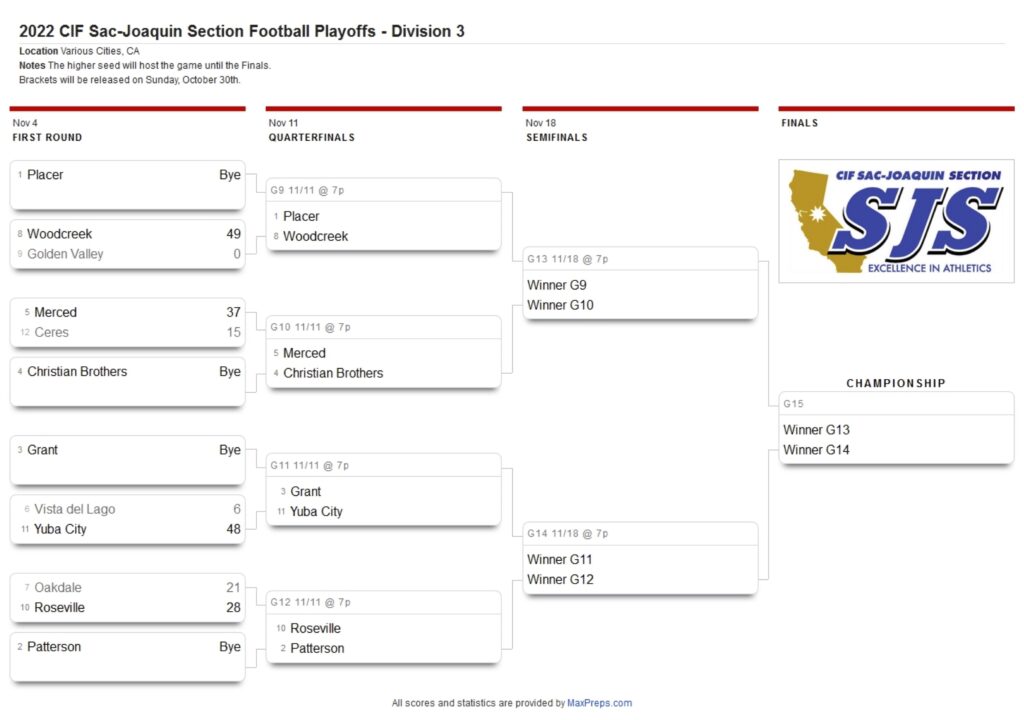Viewport: 1024px width, 720px height.
Task: Select Grant in the G11 quarterfinal game
Action: point(306,491)
